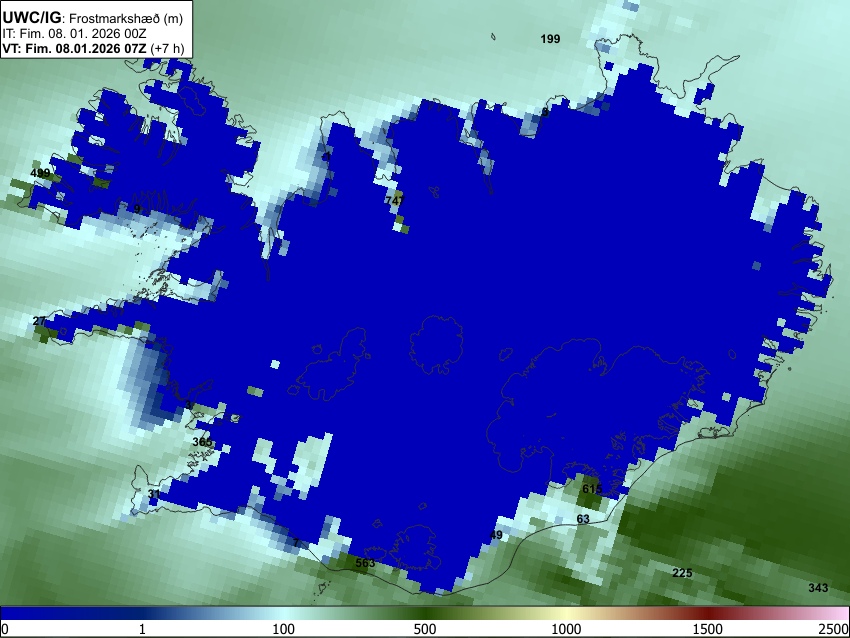Pick the dark red band of the color scale

(707, 613)
